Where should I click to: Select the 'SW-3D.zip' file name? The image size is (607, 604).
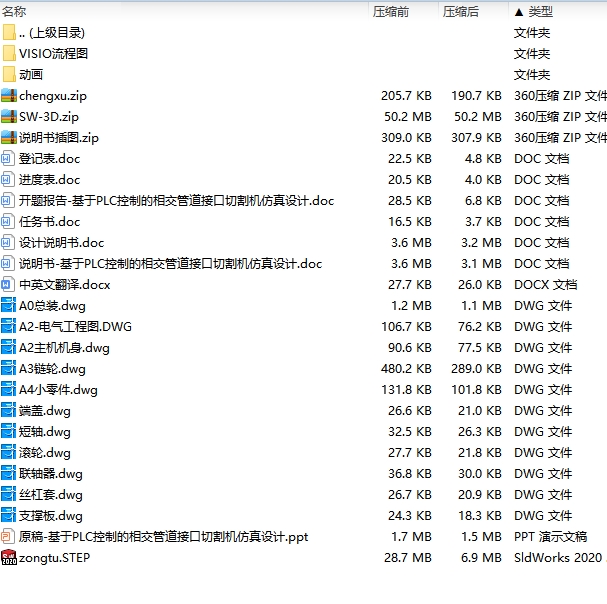tap(49, 117)
